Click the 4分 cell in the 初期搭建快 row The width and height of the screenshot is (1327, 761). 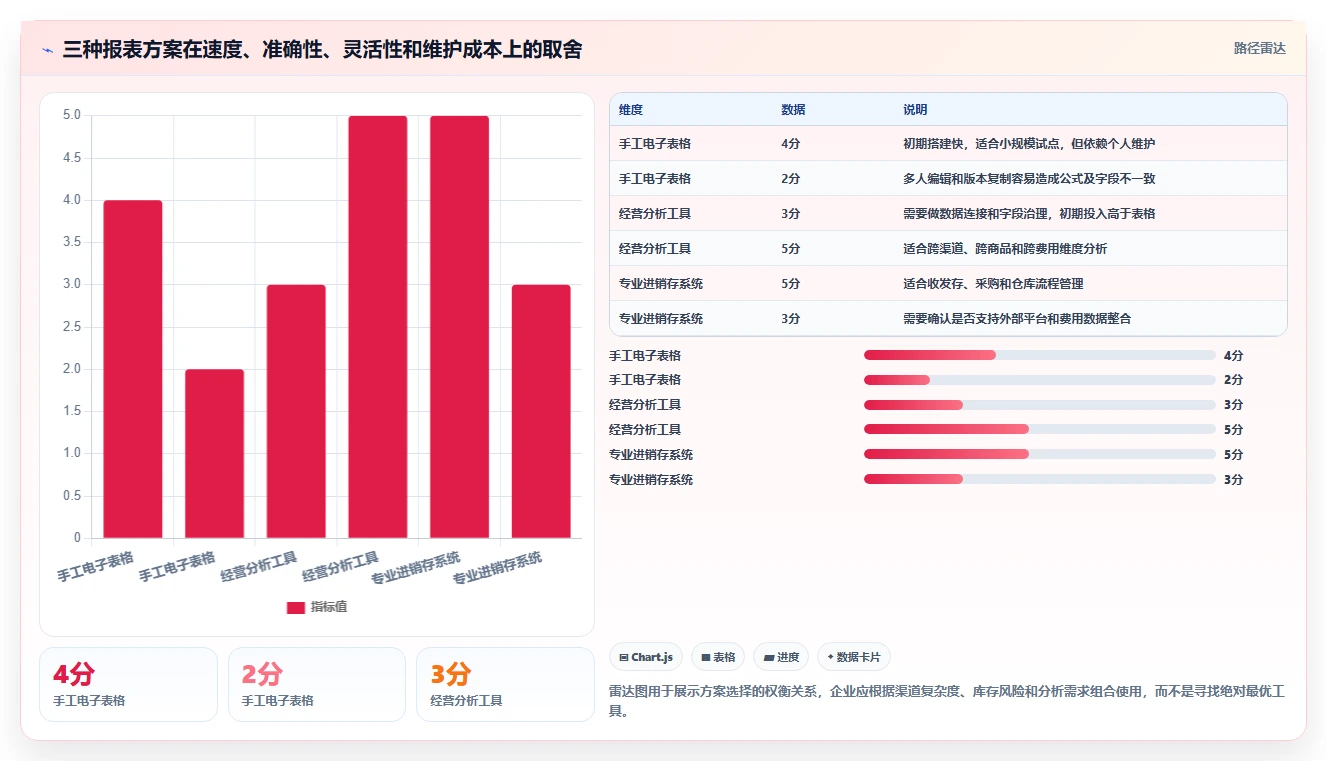click(790, 144)
